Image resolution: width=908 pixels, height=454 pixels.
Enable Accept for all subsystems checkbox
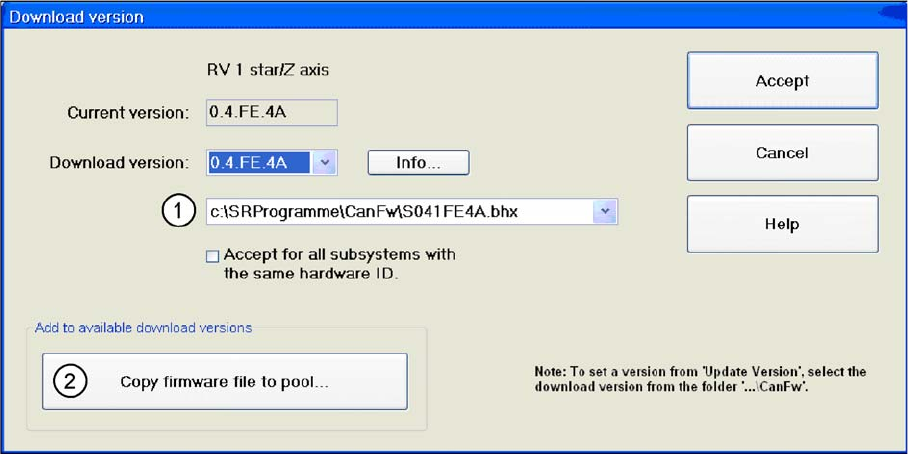[213, 256]
